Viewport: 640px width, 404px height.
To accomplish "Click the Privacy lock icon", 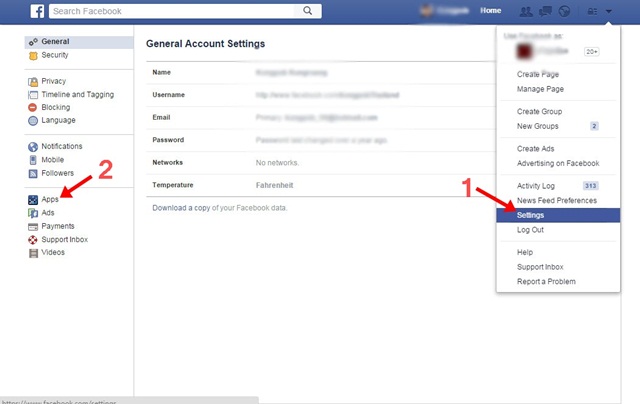I will coord(33,82).
